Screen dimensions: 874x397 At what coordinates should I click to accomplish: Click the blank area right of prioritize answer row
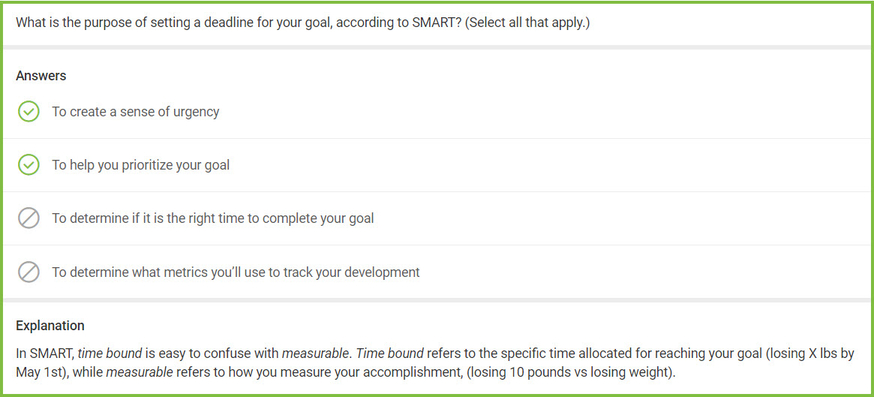552,165
